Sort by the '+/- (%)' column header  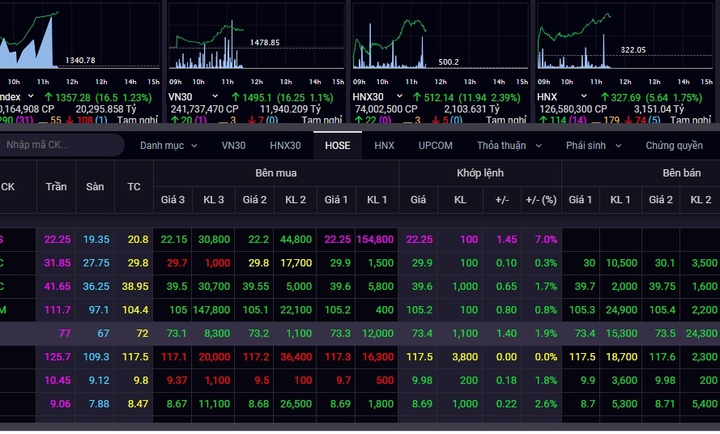point(541,199)
